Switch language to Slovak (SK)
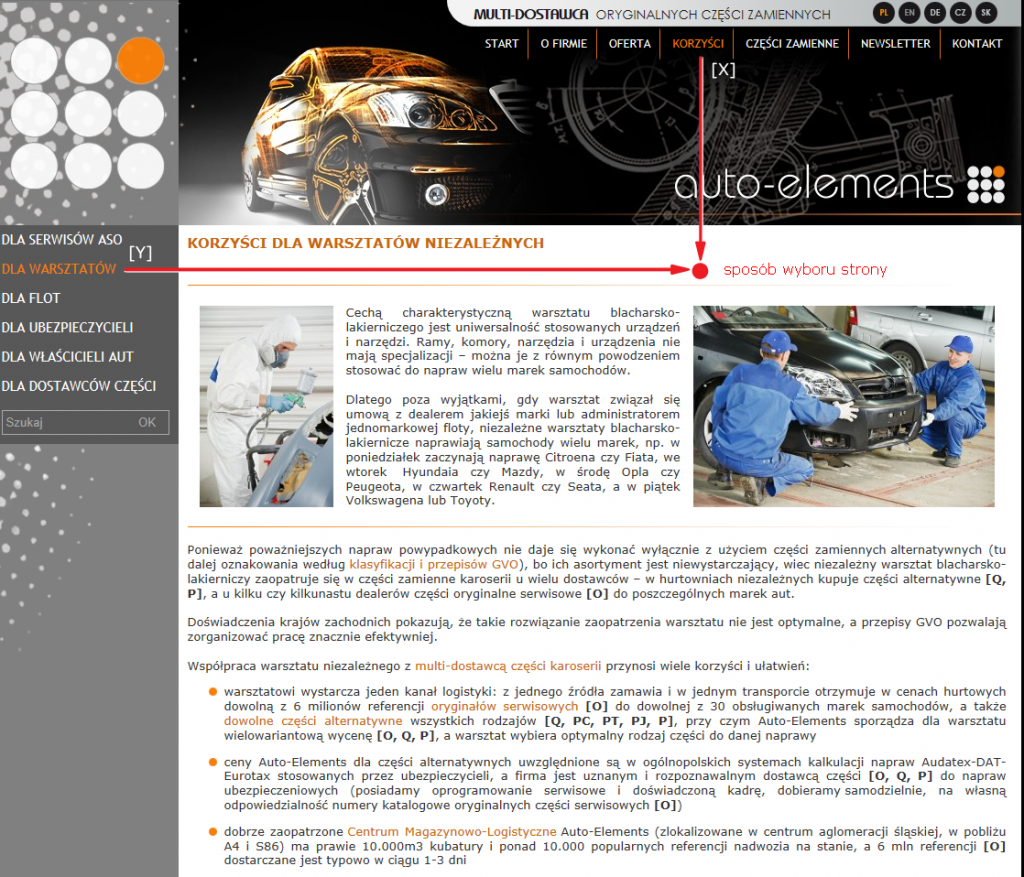 click(985, 12)
